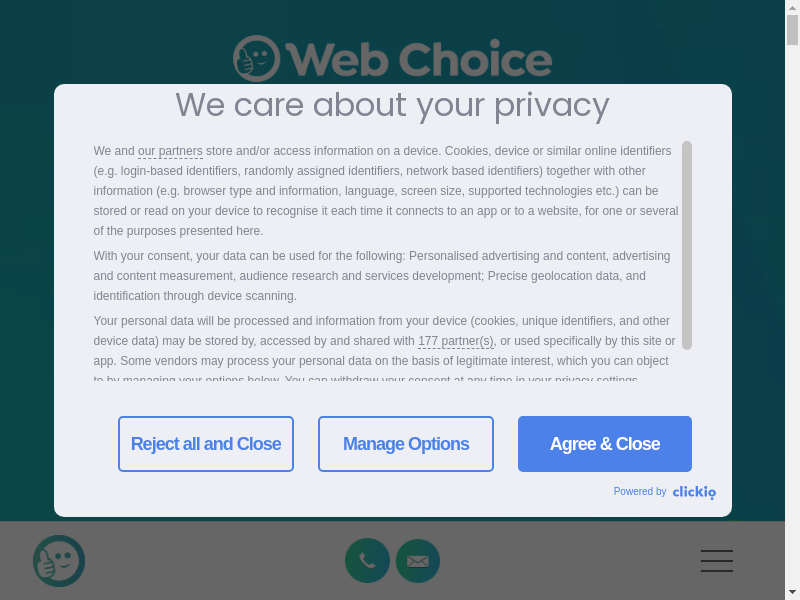The height and width of the screenshot is (600, 800).
Task: Open the hamburger navigation menu
Action: pyautogui.click(x=717, y=561)
